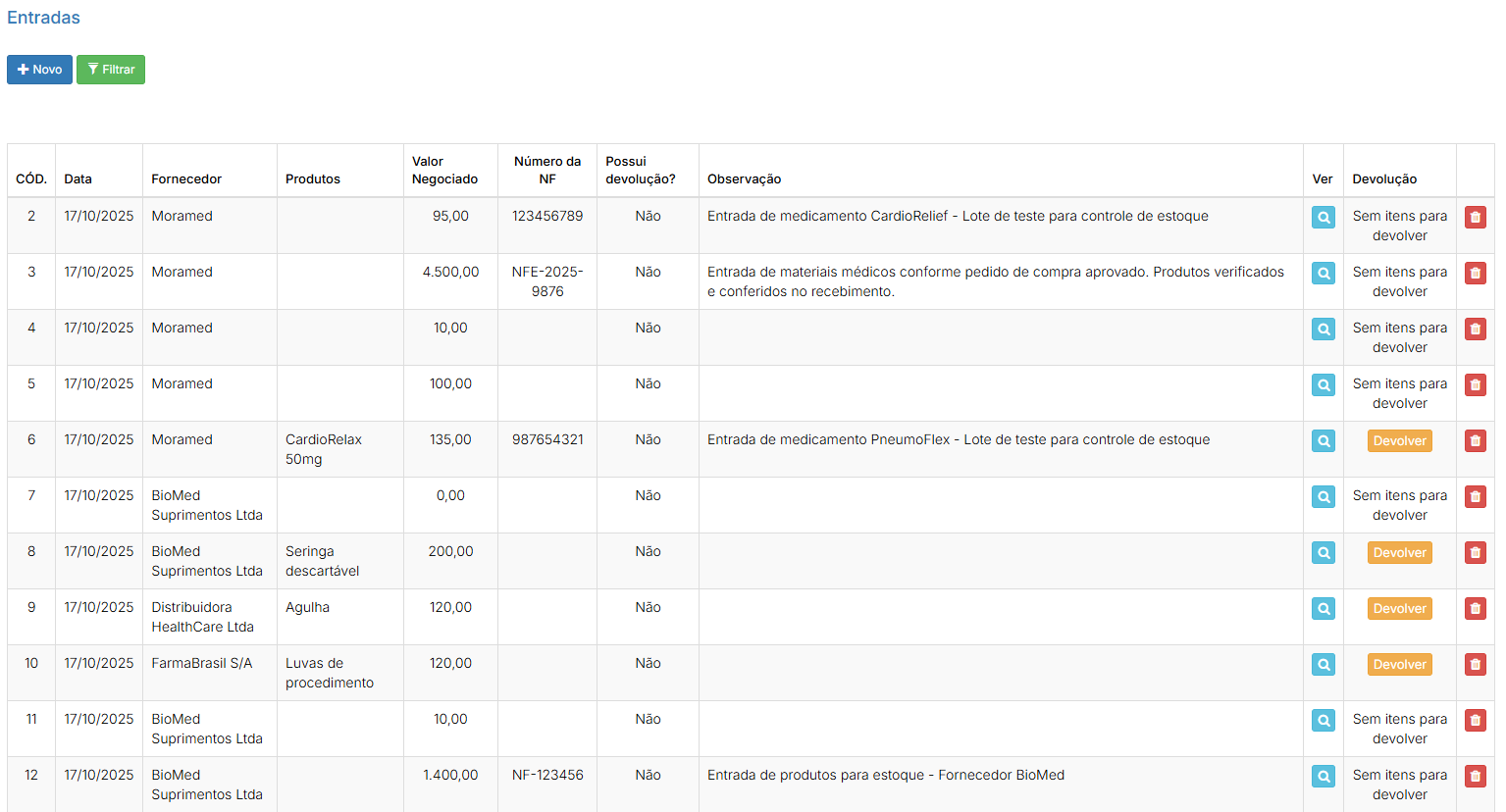1506x812 pixels.
Task: Click the Entradas page title
Action: click(43, 18)
